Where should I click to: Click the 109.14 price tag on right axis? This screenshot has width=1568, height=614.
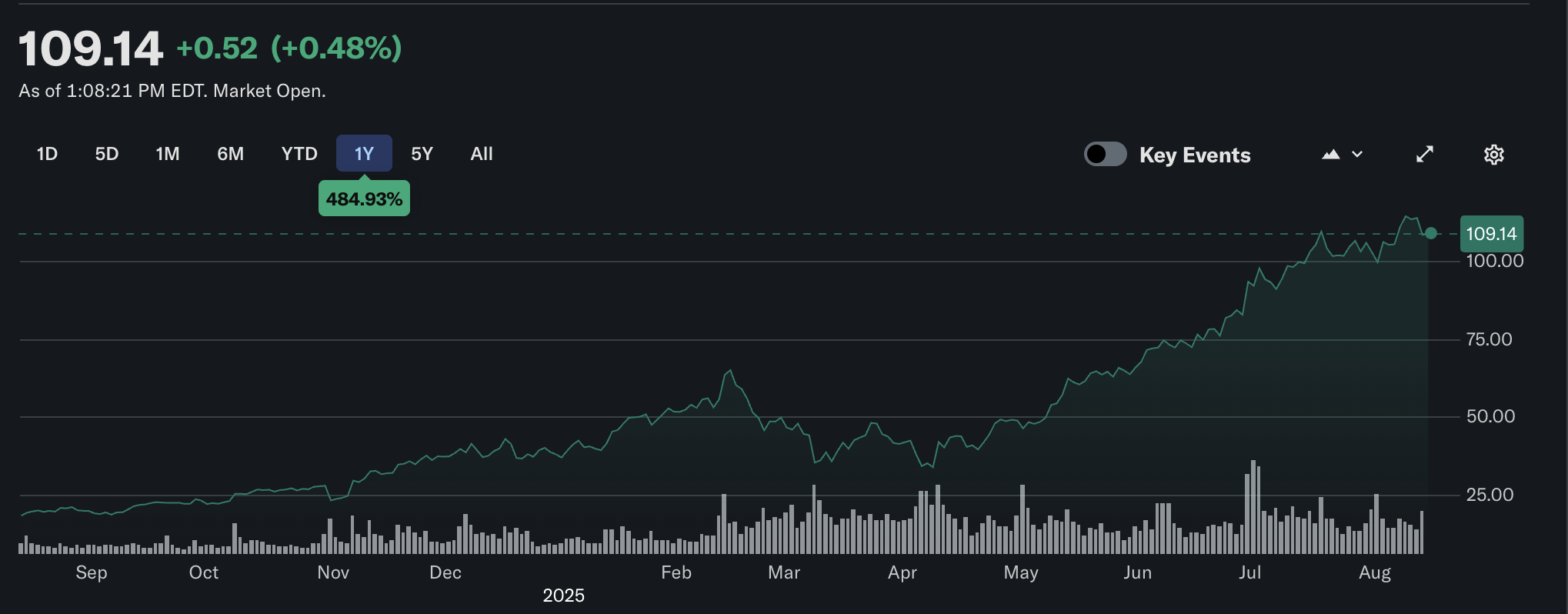tap(1491, 233)
